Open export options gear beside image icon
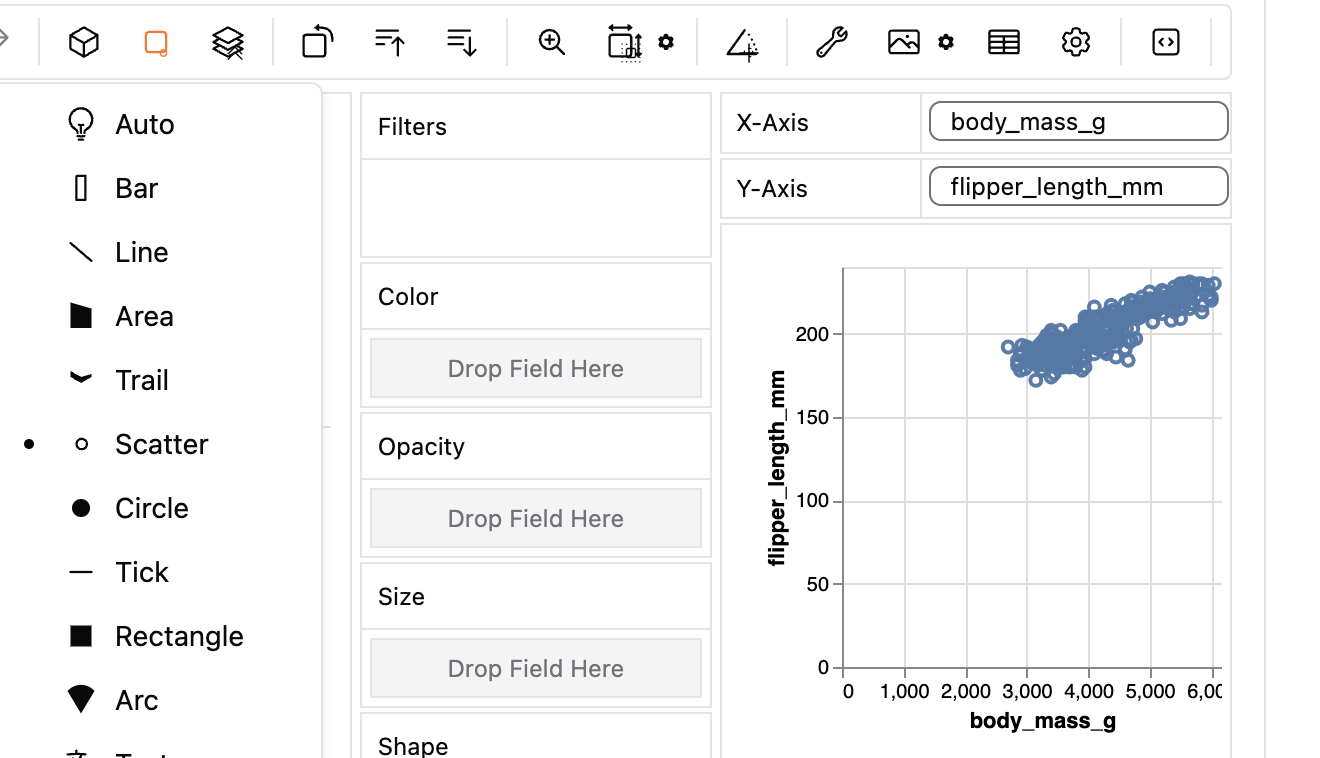The image size is (1320, 758). click(946, 43)
